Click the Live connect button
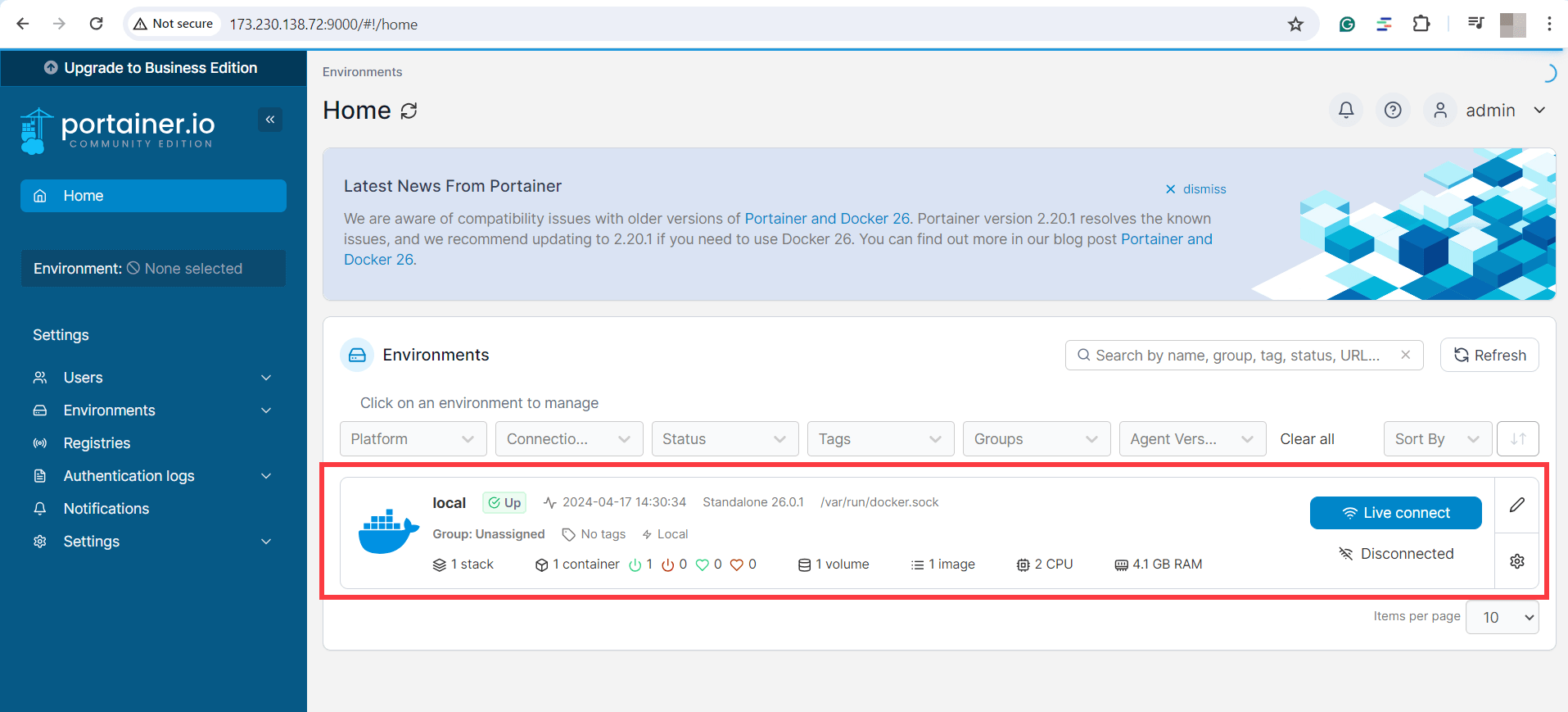 (x=1395, y=513)
